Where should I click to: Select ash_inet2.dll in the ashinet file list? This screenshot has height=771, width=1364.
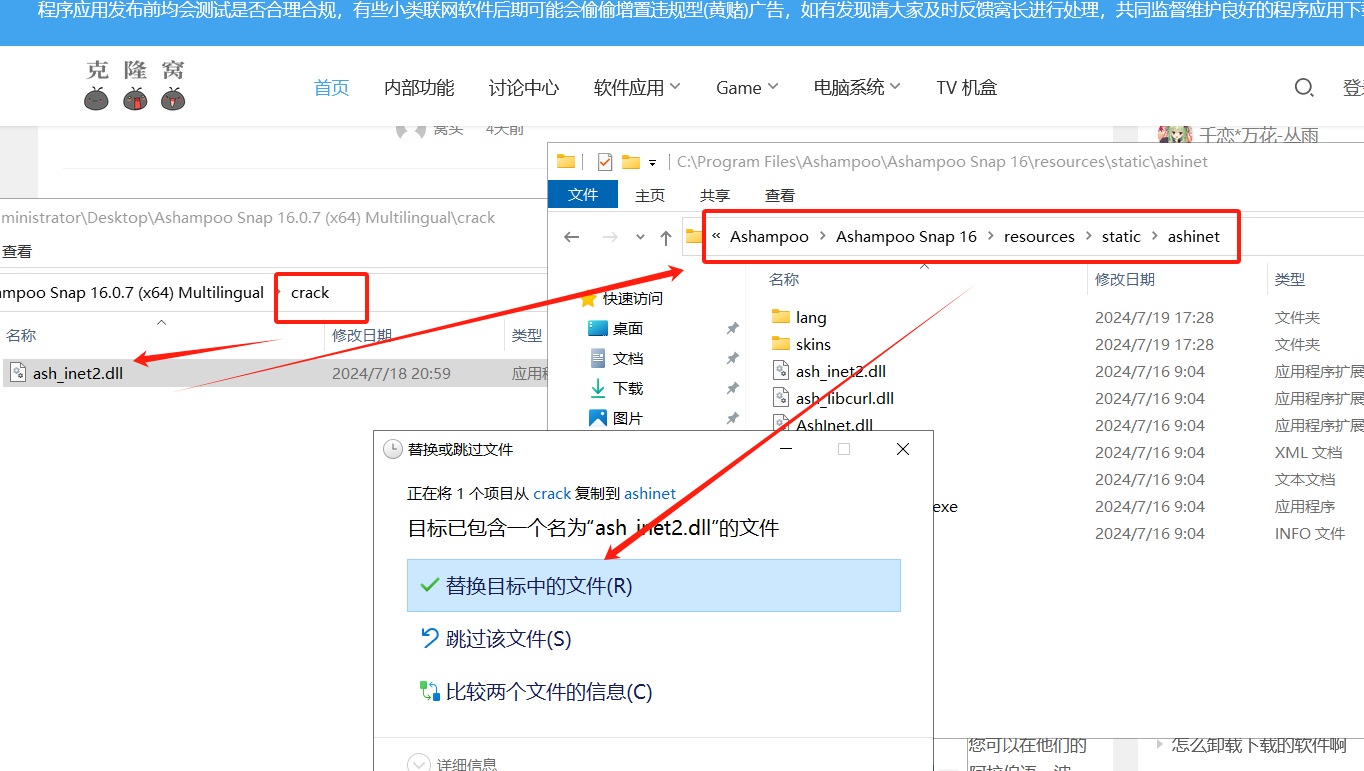[x=841, y=371]
